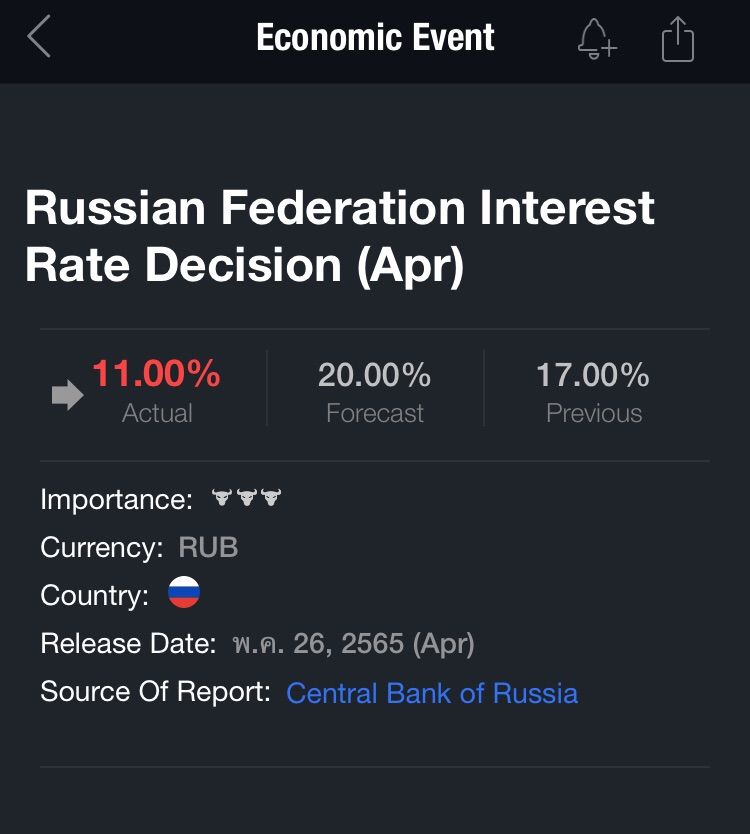The image size is (750, 834).
Task: Open the Central Bank of Russia link
Action: point(432,693)
